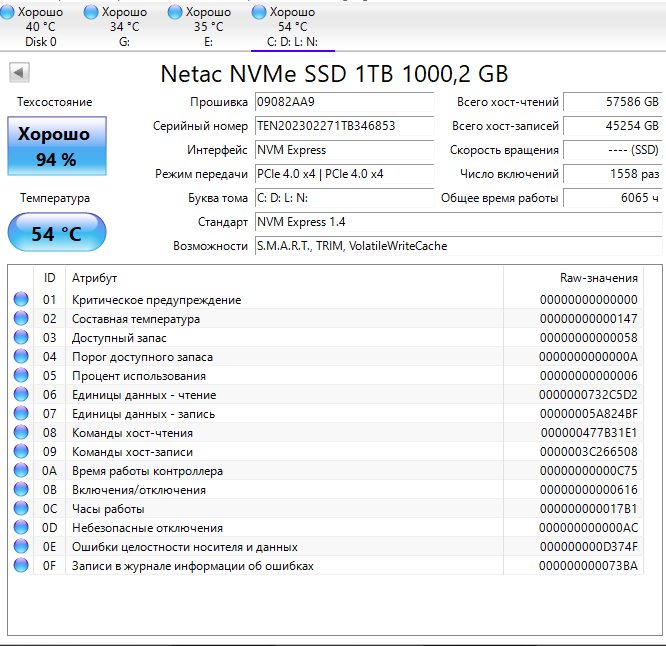The image size is (666, 646).
Task: Select the Ошибки целостности носителя и данных row
Action: (326, 547)
